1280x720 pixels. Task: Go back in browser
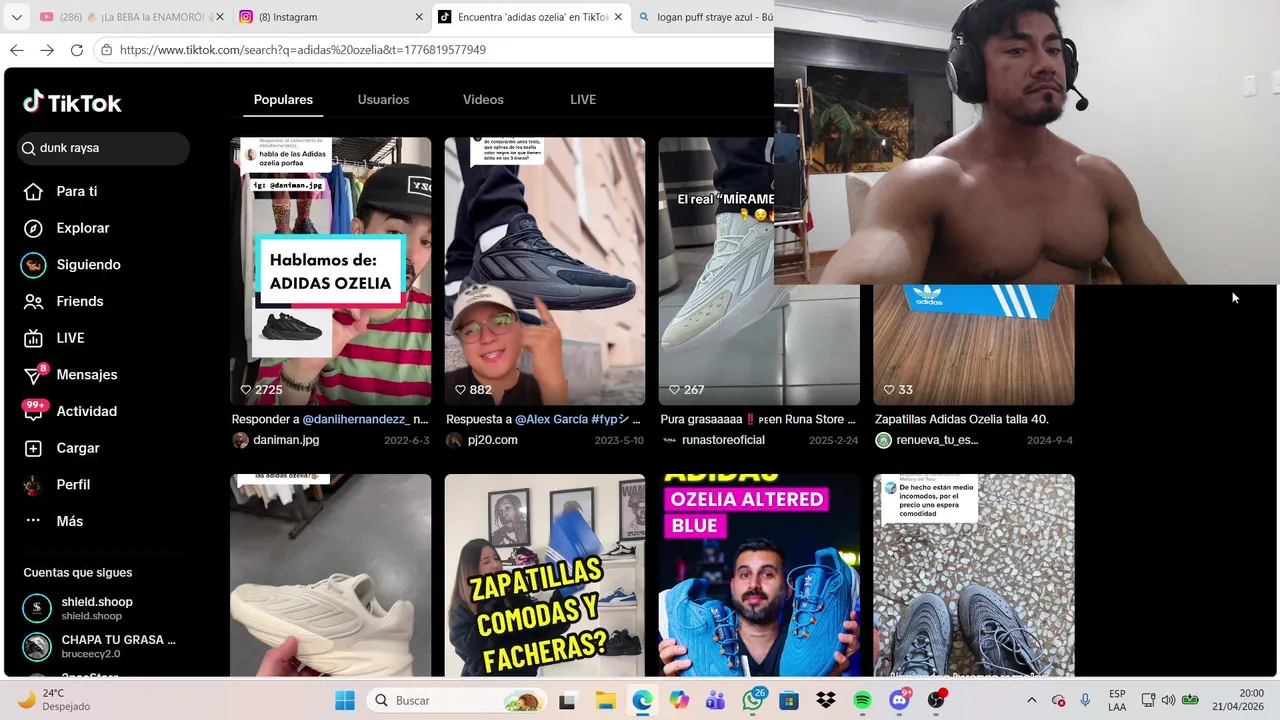[17, 50]
